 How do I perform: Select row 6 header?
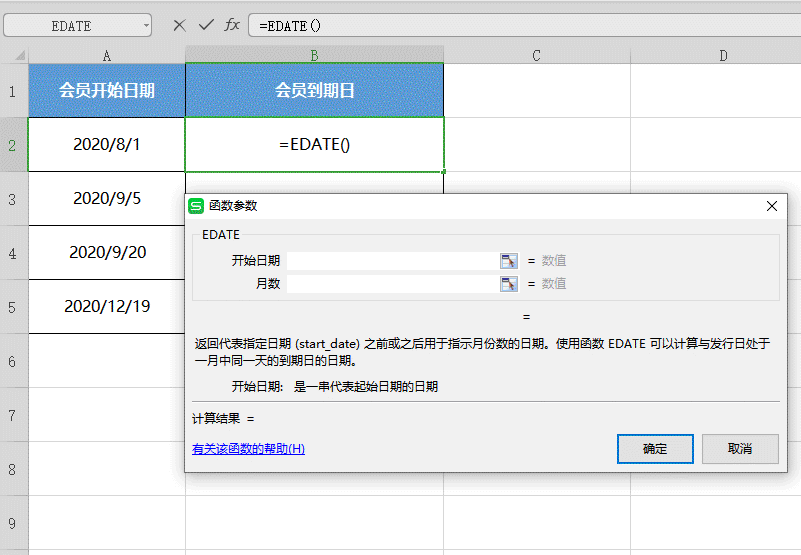click(13, 361)
